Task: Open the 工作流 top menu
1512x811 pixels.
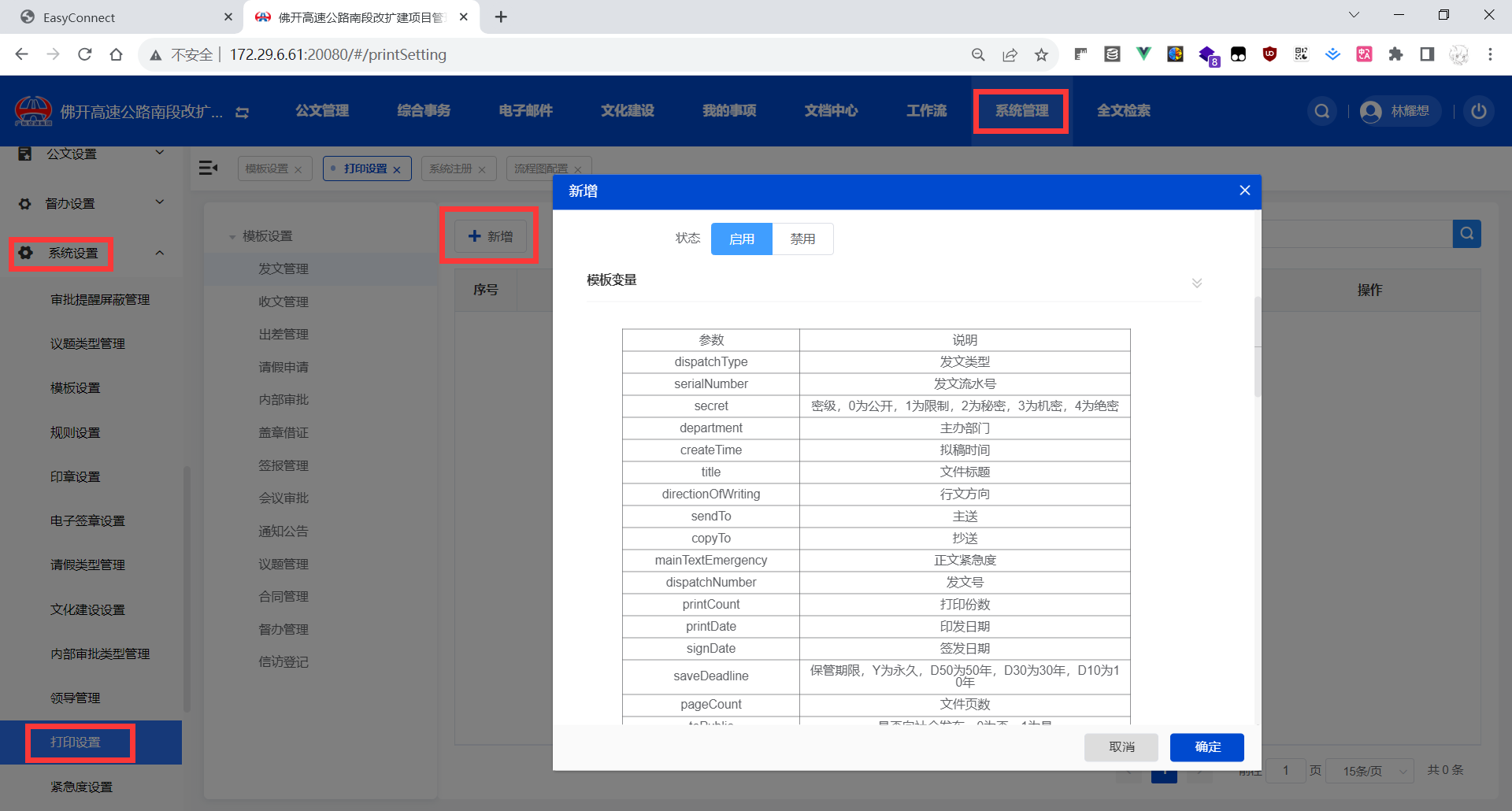Action: click(x=927, y=111)
